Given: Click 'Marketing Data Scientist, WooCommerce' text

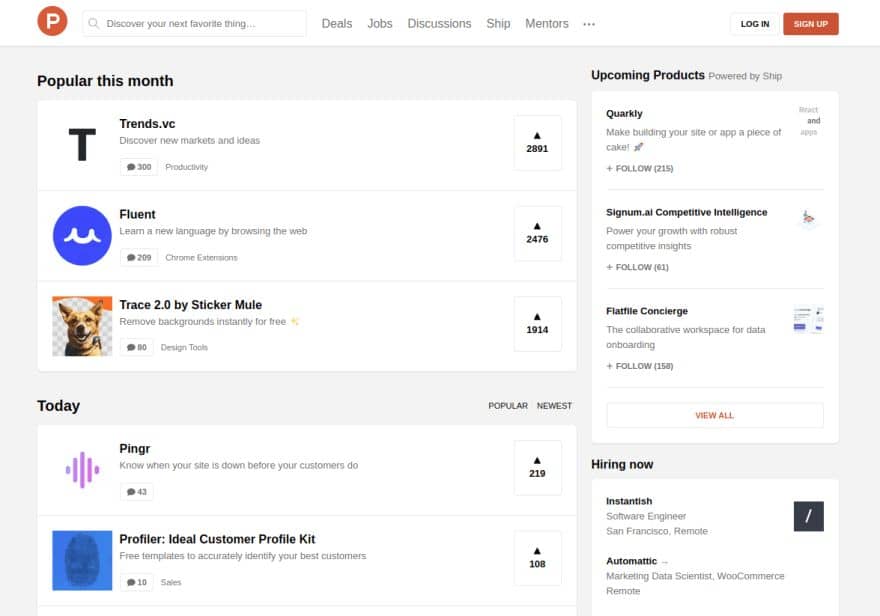Looking at the screenshot, I should point(695,576).
